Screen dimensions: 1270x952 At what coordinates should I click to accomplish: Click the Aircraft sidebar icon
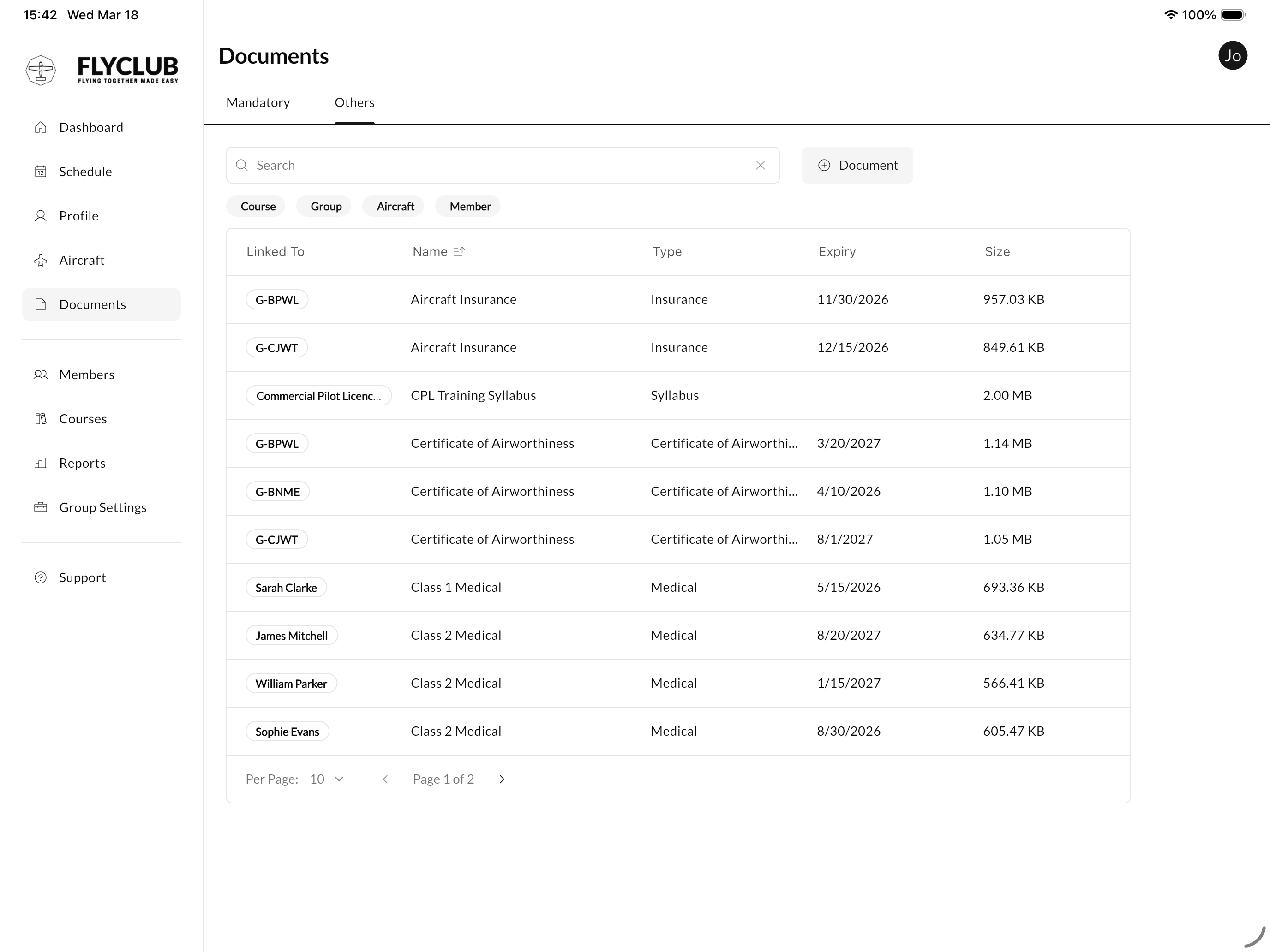click(x=41, y=260)
